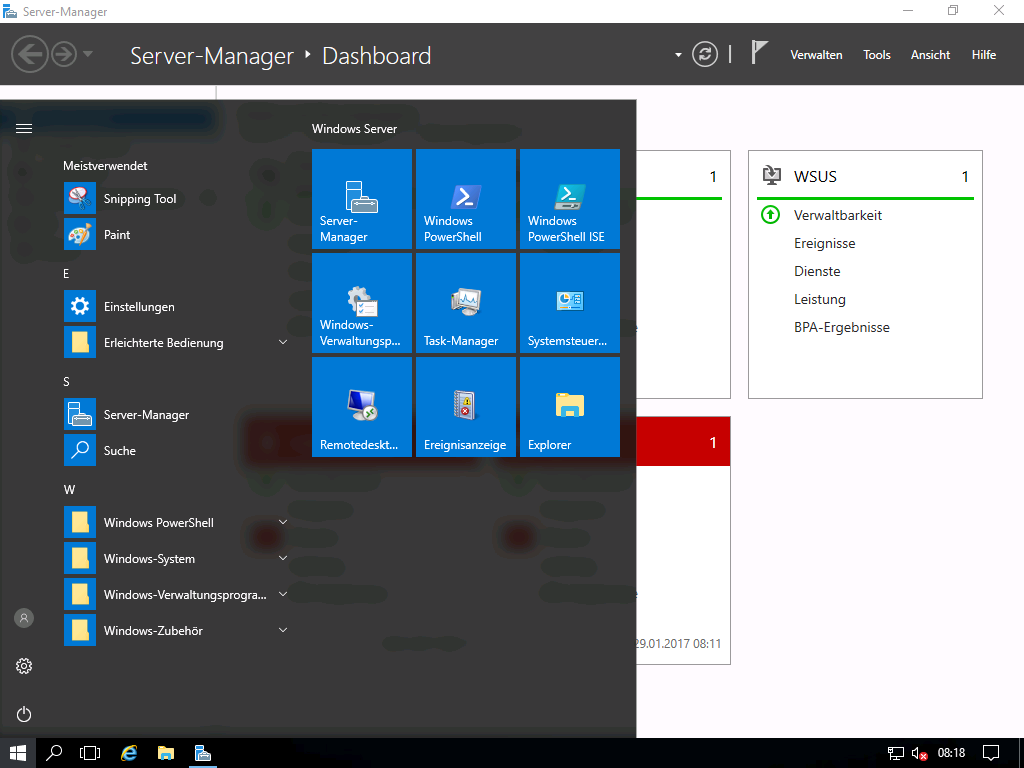
Task: Open the Server-Manager tile
Action: 362,199
